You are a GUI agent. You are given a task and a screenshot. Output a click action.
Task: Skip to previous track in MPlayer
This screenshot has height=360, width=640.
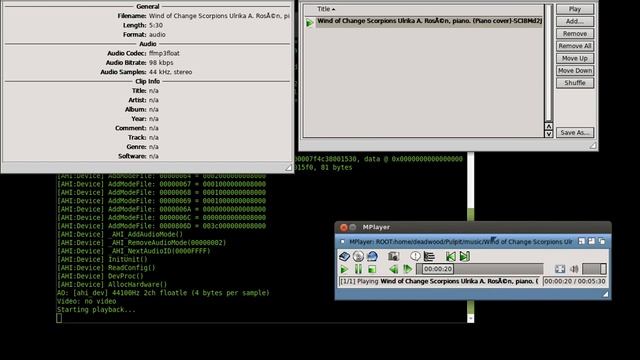pos(451,256)
